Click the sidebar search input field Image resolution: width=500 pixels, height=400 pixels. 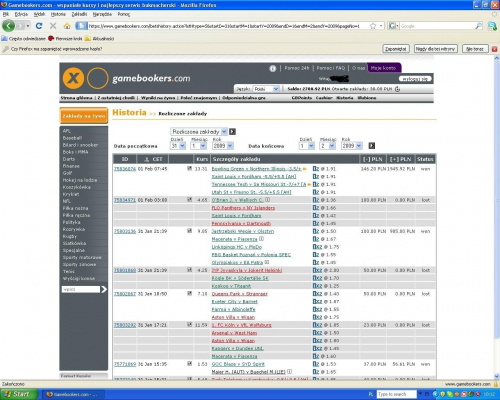click(81, 289)
